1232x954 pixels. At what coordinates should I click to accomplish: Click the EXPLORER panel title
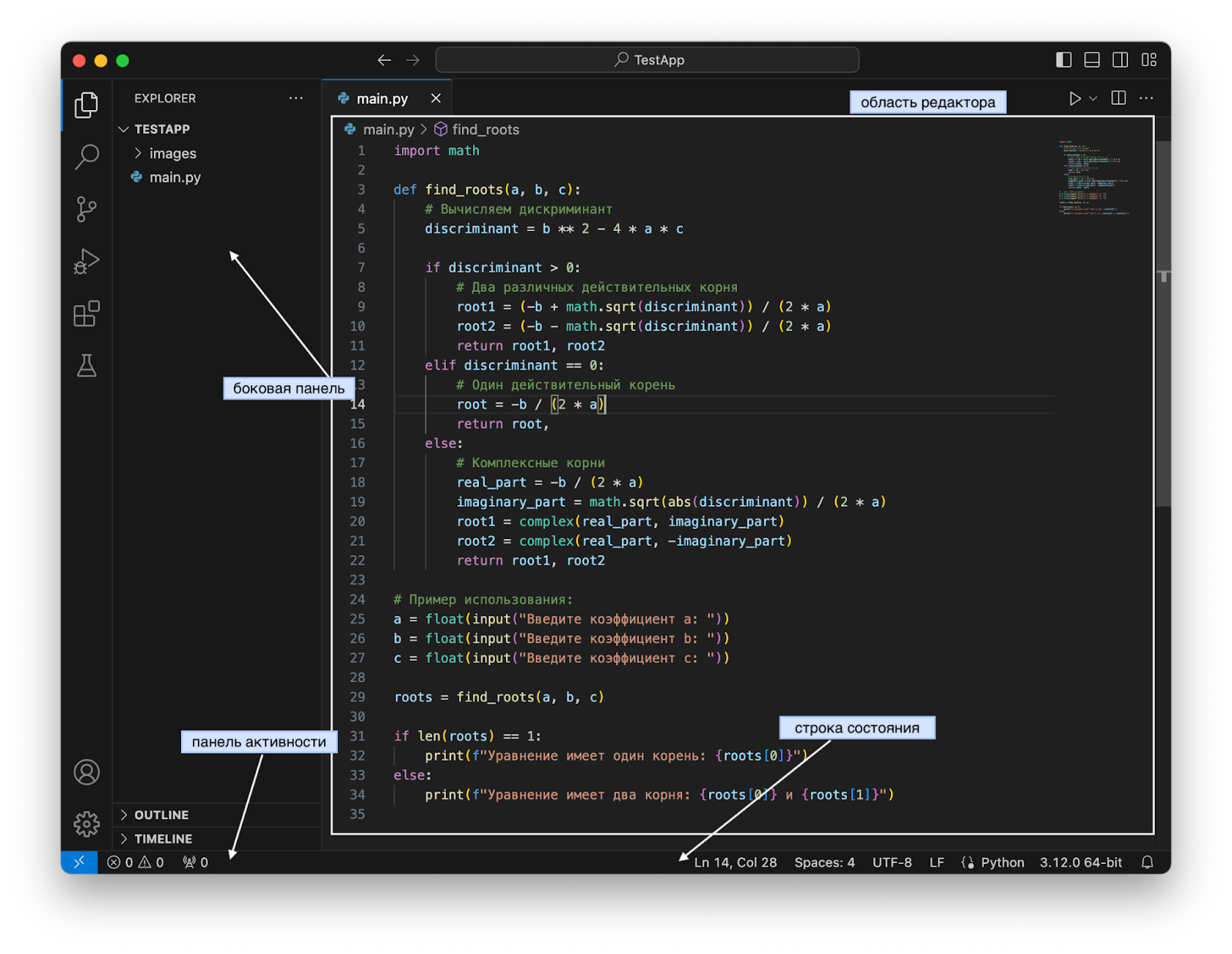(165, 99)
